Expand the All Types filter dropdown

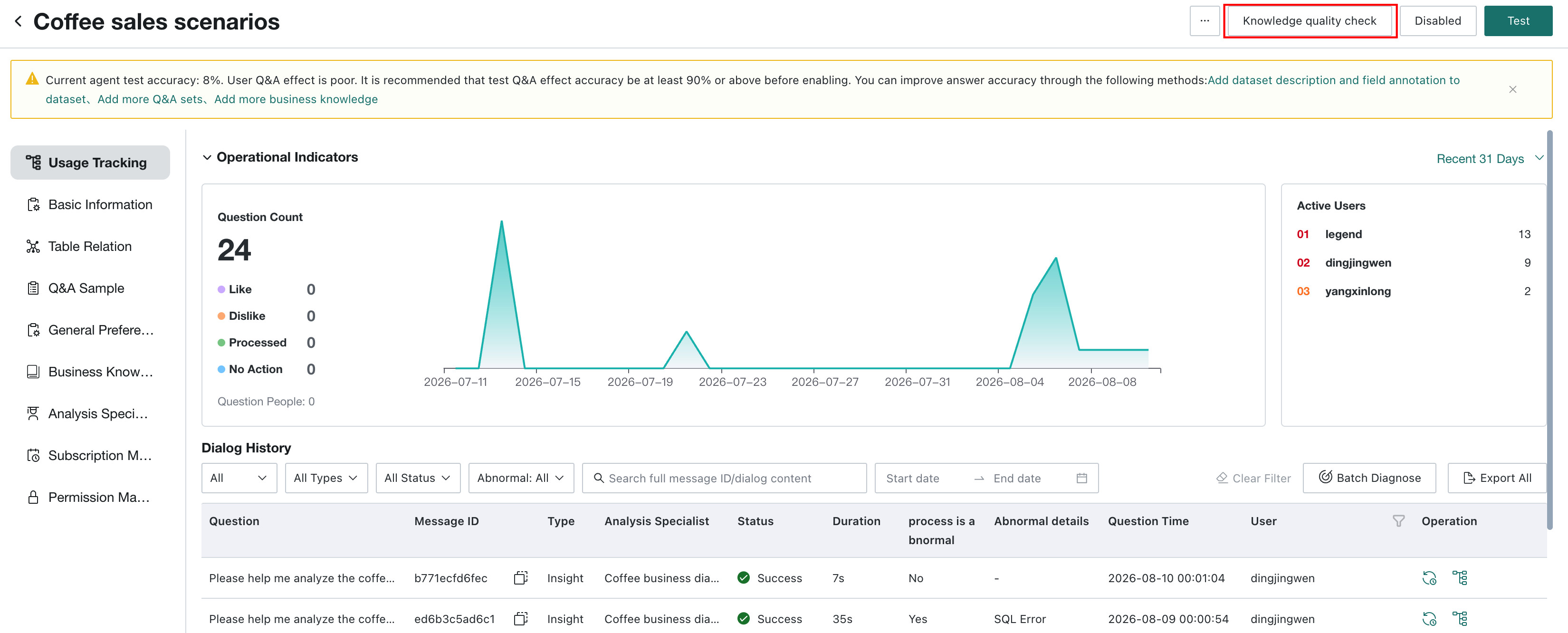(x=326, y=478)
